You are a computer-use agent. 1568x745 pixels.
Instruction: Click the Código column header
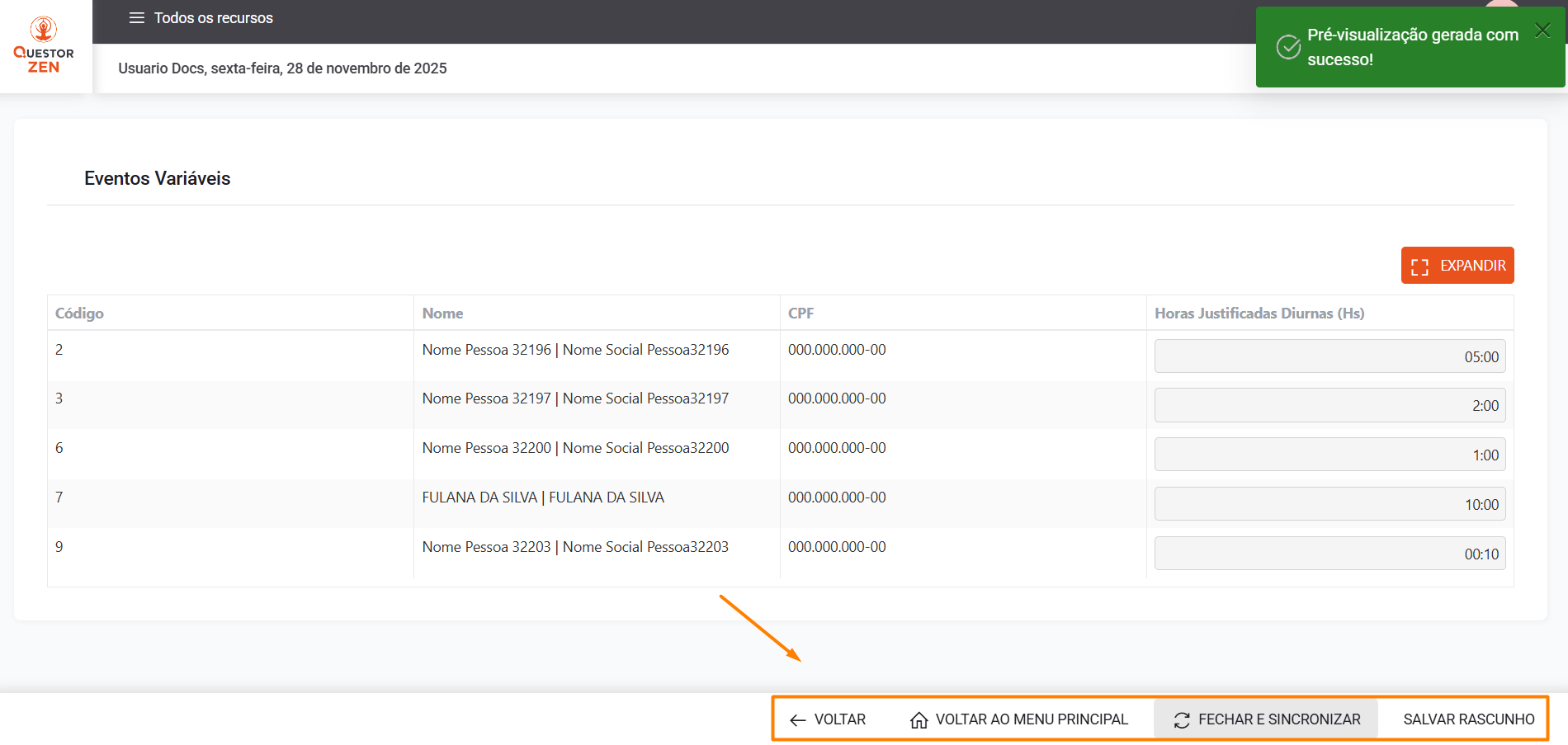(x=79, y=314)
